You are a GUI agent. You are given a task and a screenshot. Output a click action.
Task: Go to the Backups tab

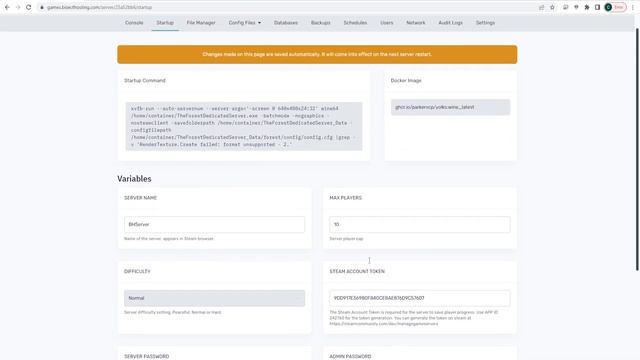[321, 23]
